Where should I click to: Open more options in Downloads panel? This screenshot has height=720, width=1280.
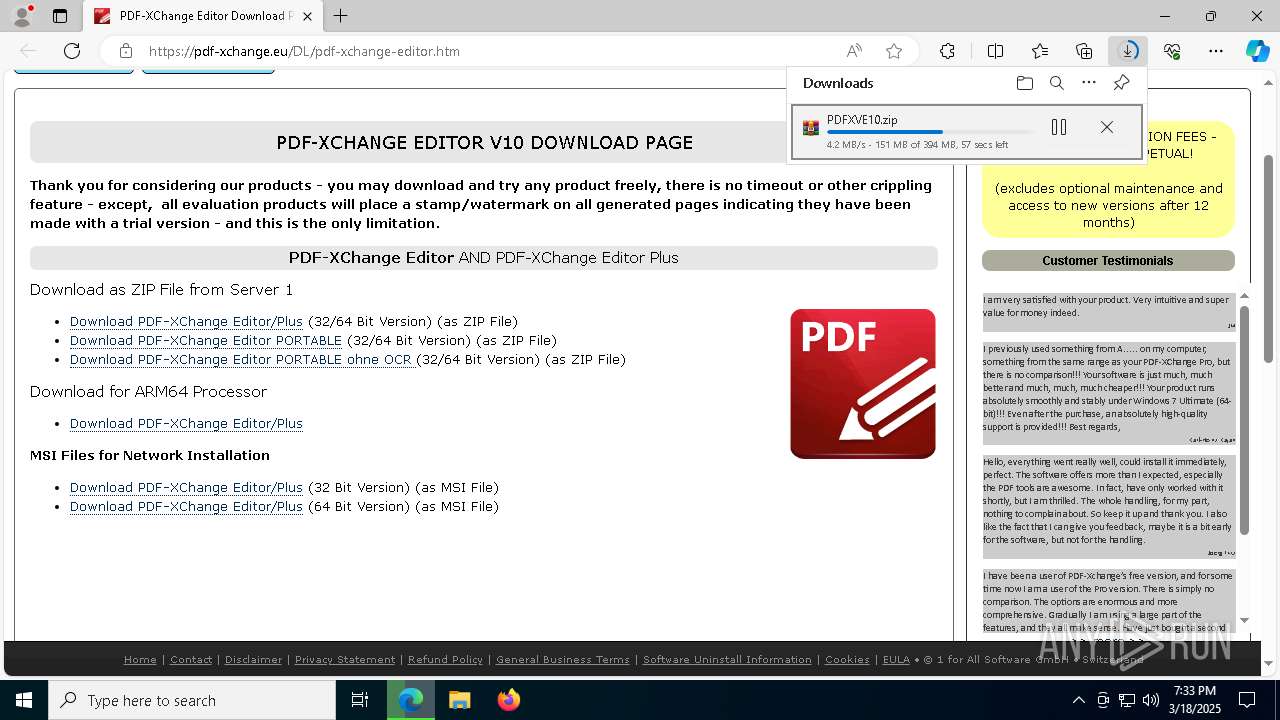tap(1089, 83)
